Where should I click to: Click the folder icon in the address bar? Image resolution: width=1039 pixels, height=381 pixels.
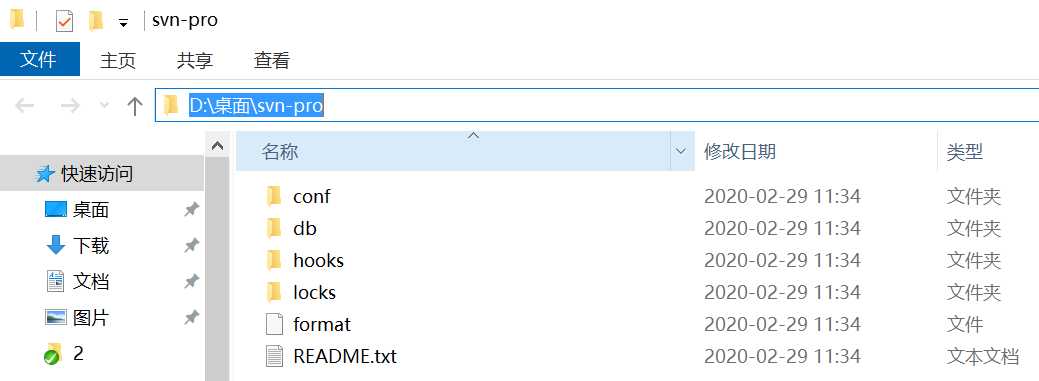pyautogui.click(x=171, y=105)
